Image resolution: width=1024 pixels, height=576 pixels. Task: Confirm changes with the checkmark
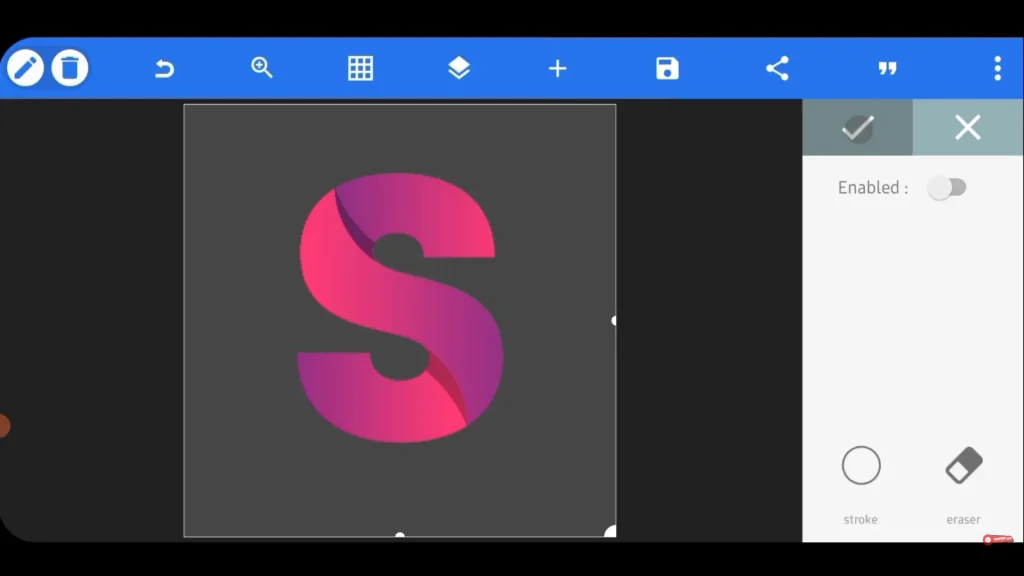[x=858, y=127]
